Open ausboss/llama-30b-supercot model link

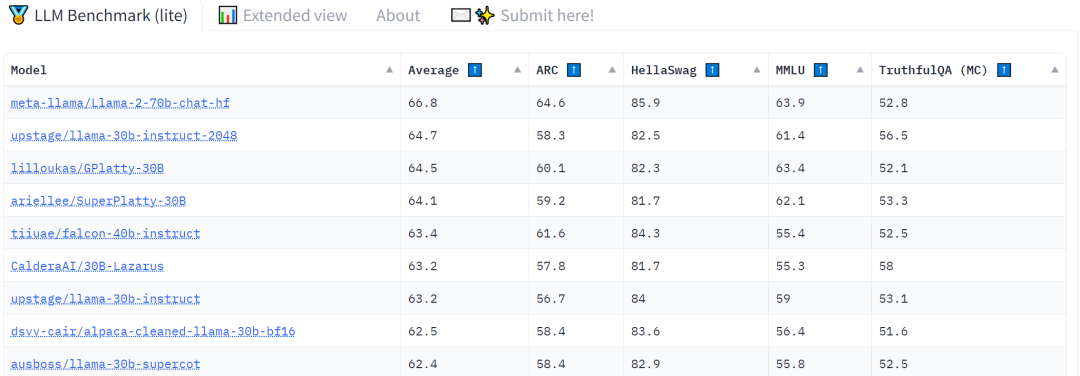[105, 364]
